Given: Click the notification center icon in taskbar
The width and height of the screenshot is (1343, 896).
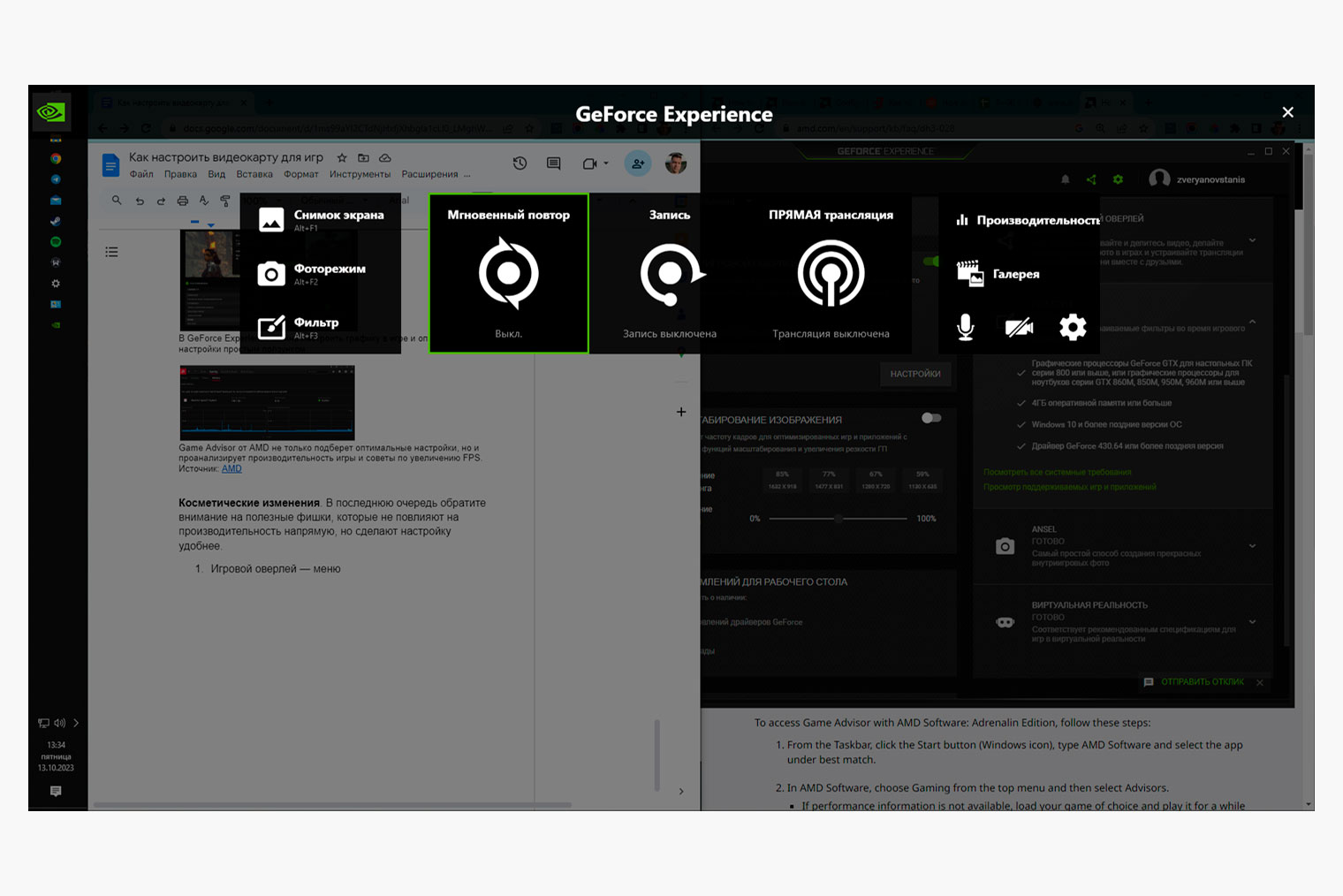Looking at the screenshot, I should [x=56, y=791].
